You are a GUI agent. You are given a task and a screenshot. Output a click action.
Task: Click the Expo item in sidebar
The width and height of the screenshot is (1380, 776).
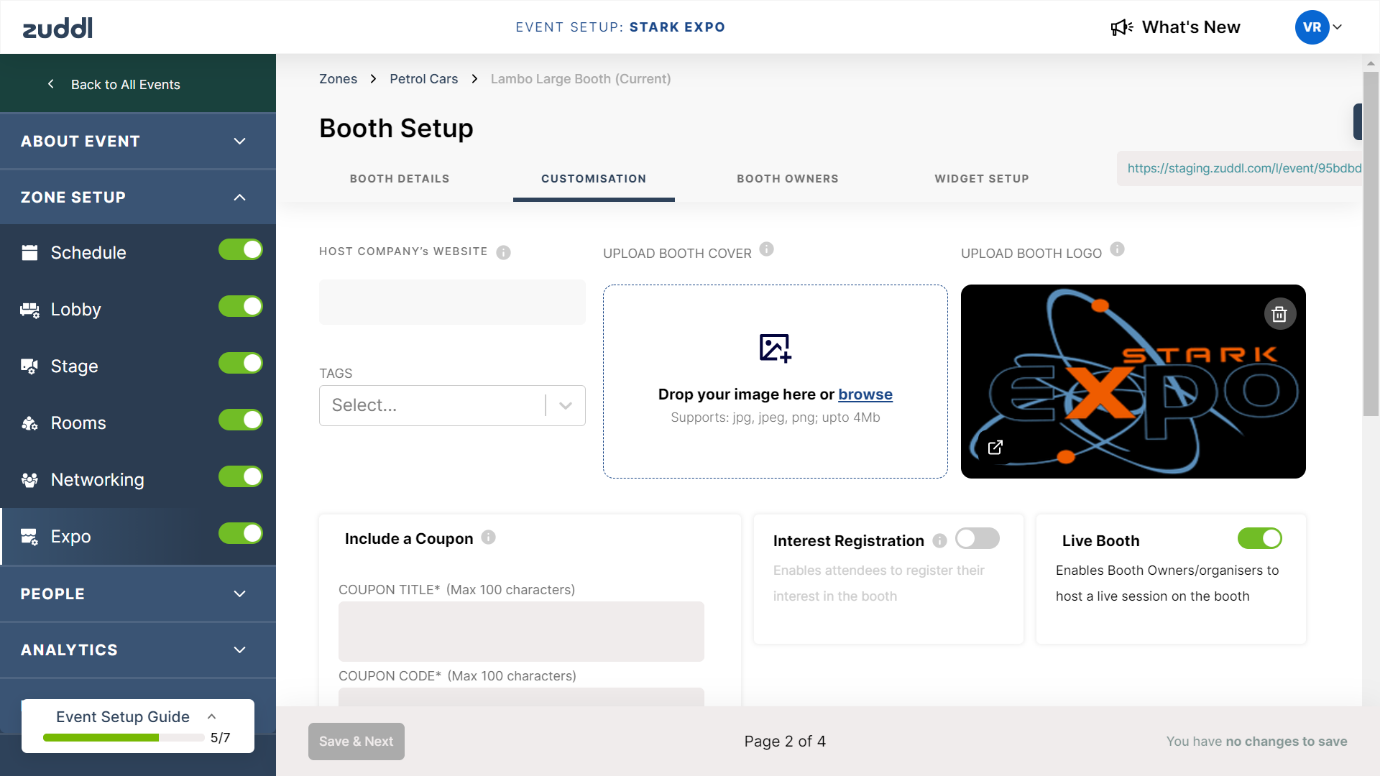pos(138,536)
